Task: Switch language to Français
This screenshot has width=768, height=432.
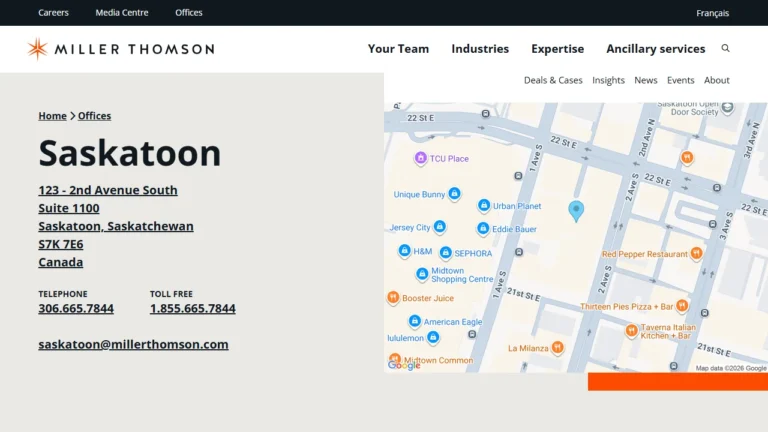Action: point(713,13)
